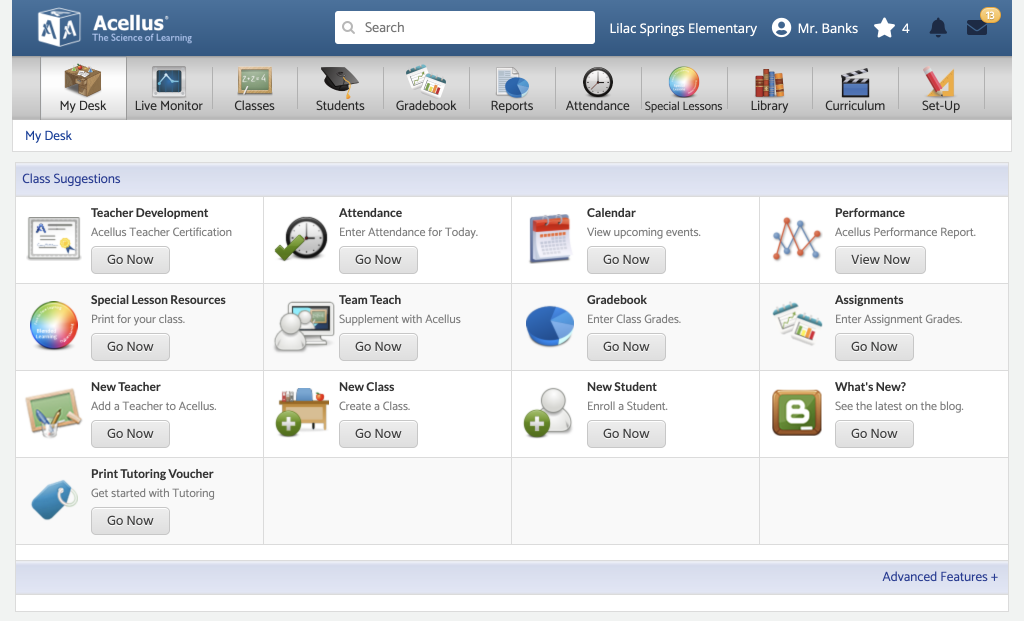Select the Classes icon in the toolbar
Screen dimensions: 1024x621
click(x=254, y=88)
